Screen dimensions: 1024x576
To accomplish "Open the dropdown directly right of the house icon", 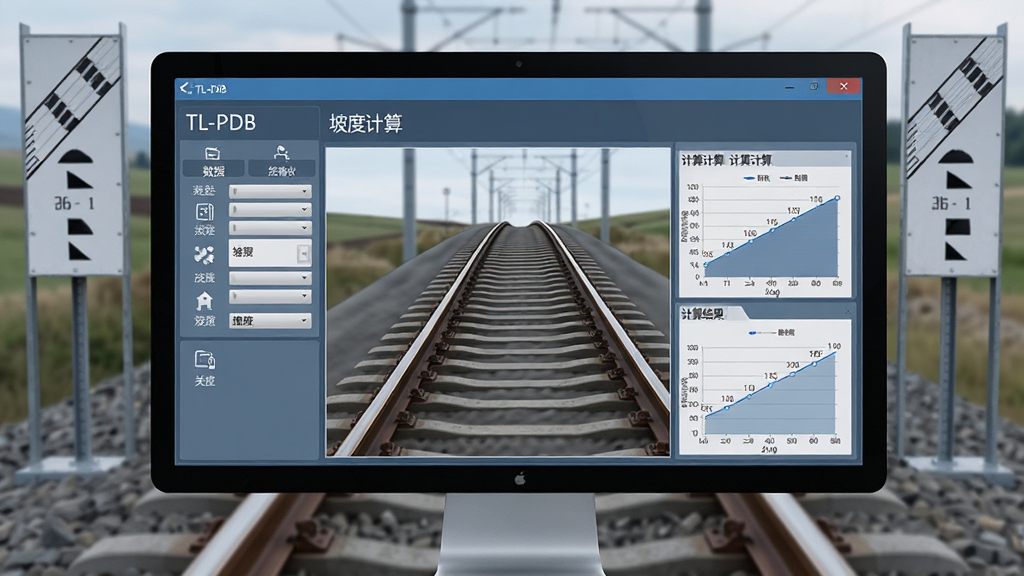I will 270,296.
